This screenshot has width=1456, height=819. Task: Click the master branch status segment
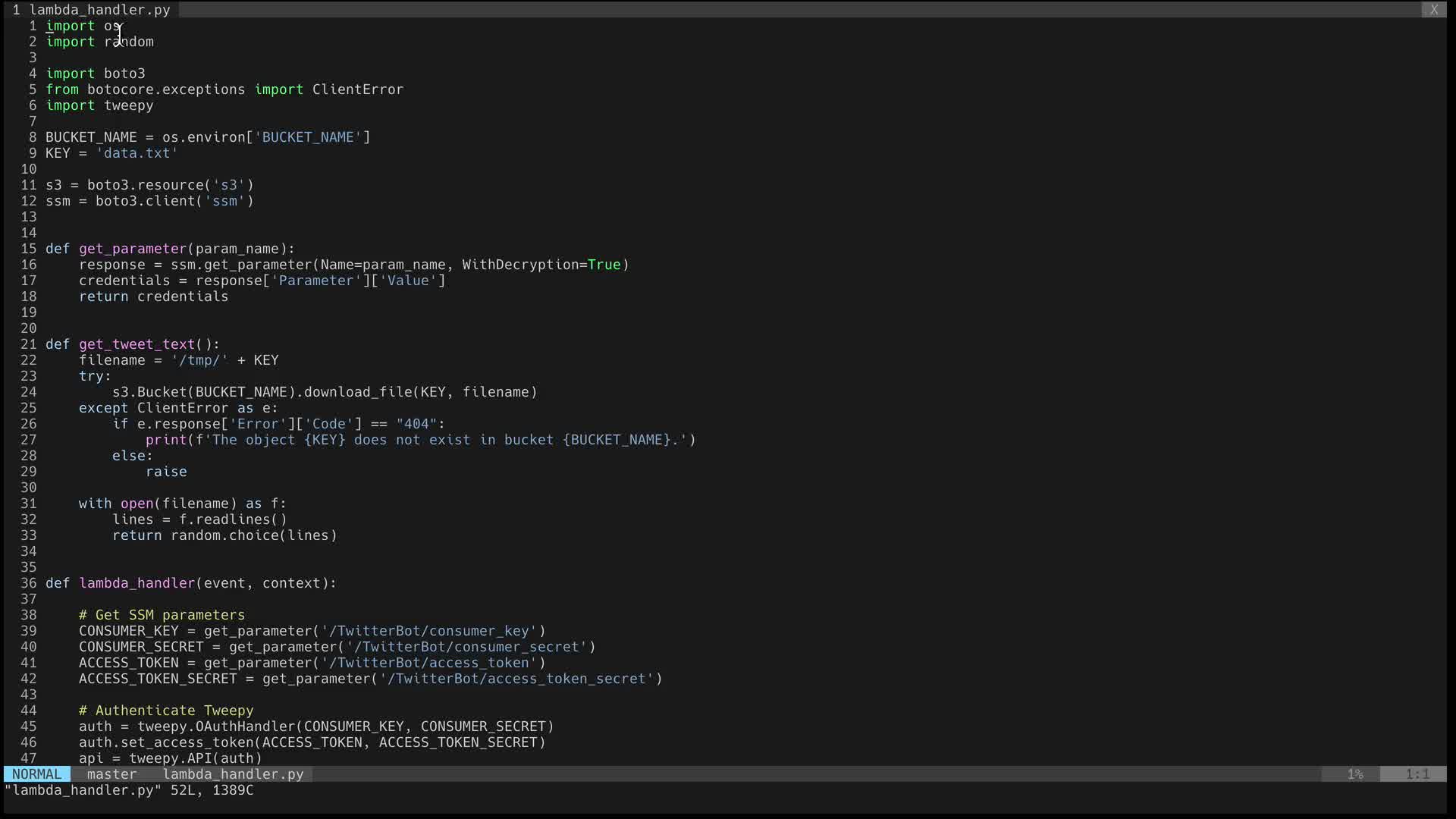coord(111,774)
